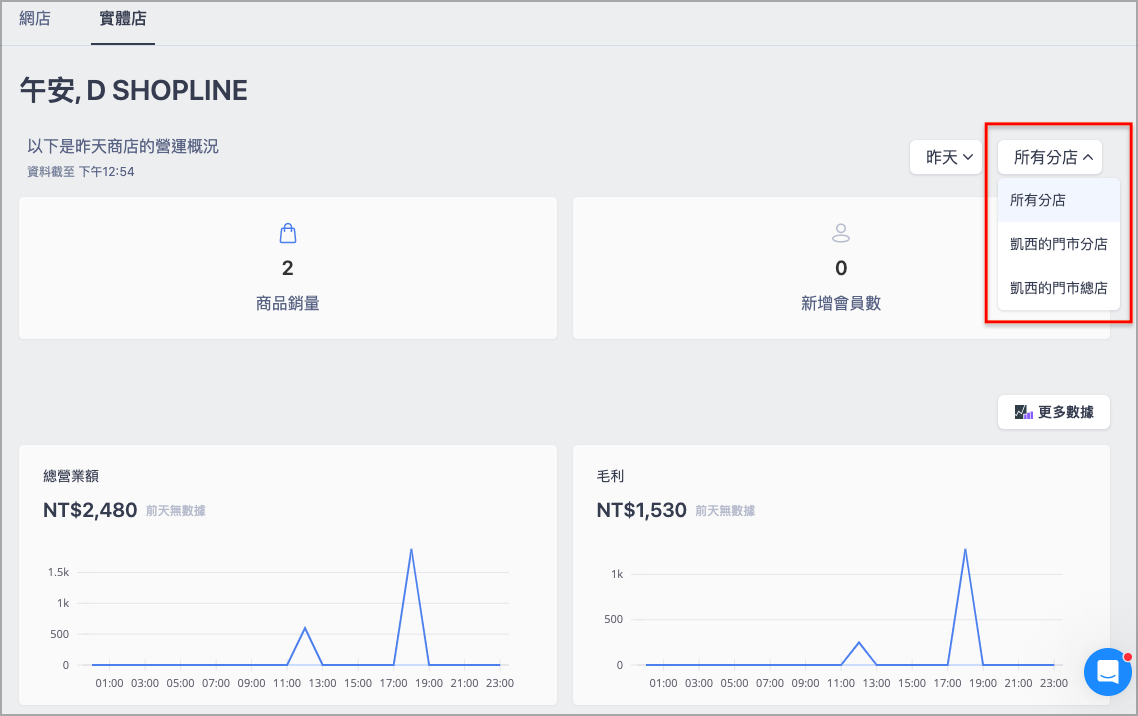
Task: Choose 凱西的門市總店 from the dropdown list
Action: [1059, 288]
